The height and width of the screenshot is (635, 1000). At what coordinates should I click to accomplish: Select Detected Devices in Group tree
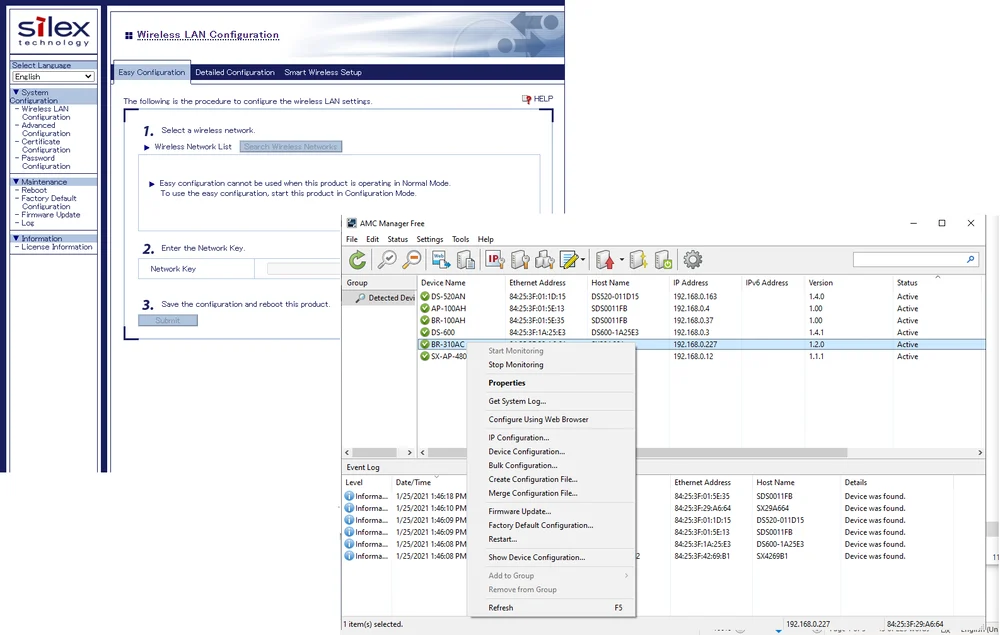[x=385, y=298]
